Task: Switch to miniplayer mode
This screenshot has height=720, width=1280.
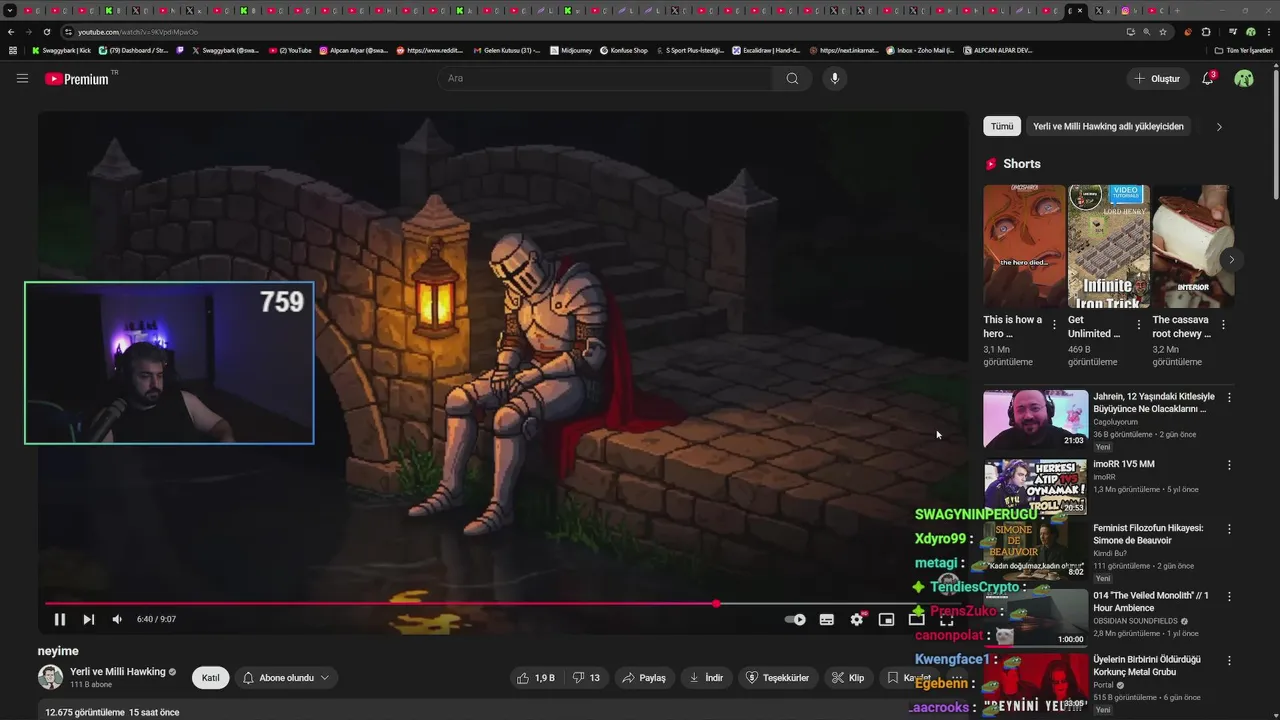Action: click(886, 619)
